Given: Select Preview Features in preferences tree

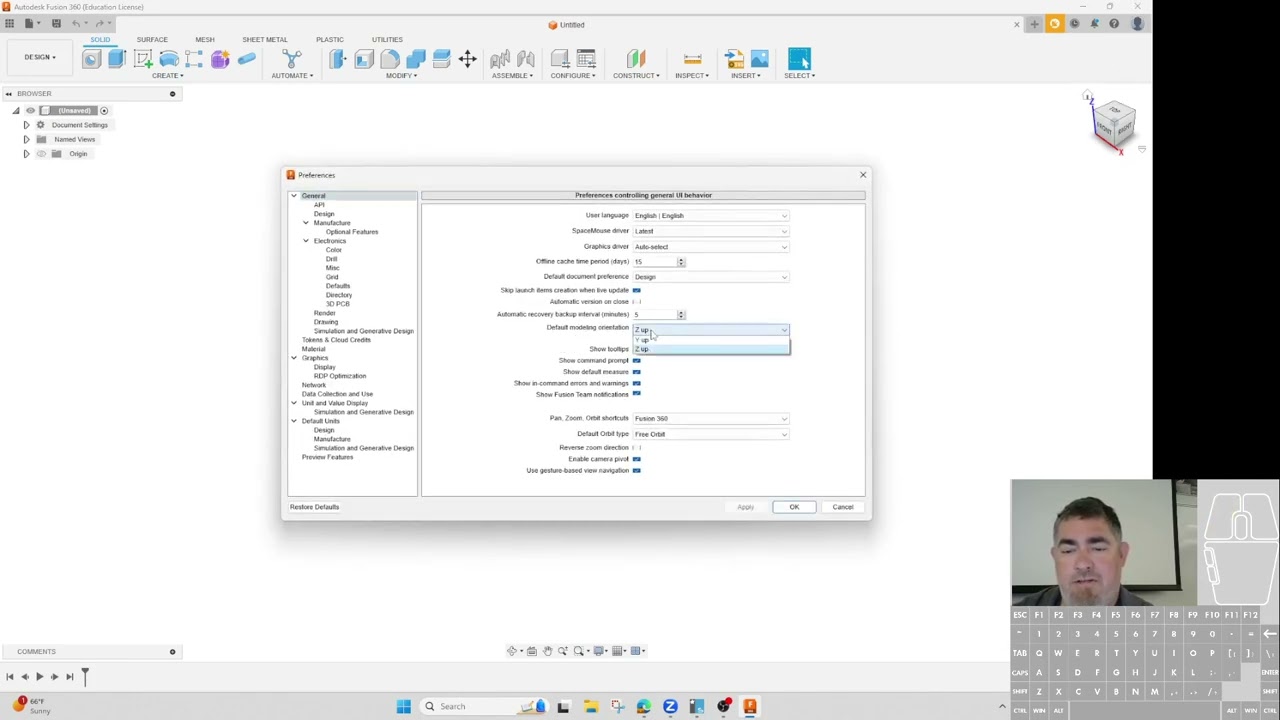Looking at the screenshot, I should [x=327, y=457].
